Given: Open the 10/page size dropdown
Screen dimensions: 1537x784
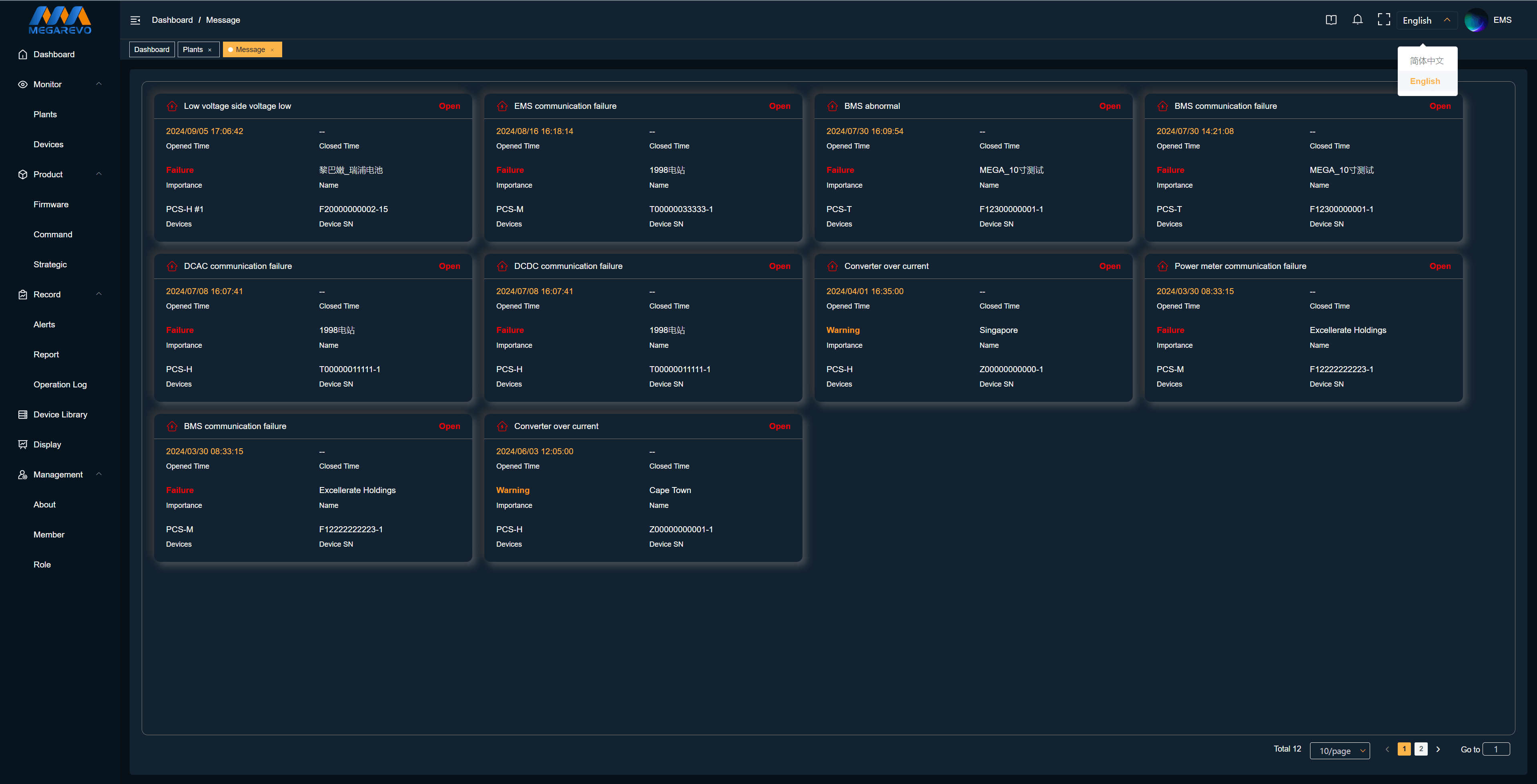Looking at the screenshot, I should tap(1340, 751).
